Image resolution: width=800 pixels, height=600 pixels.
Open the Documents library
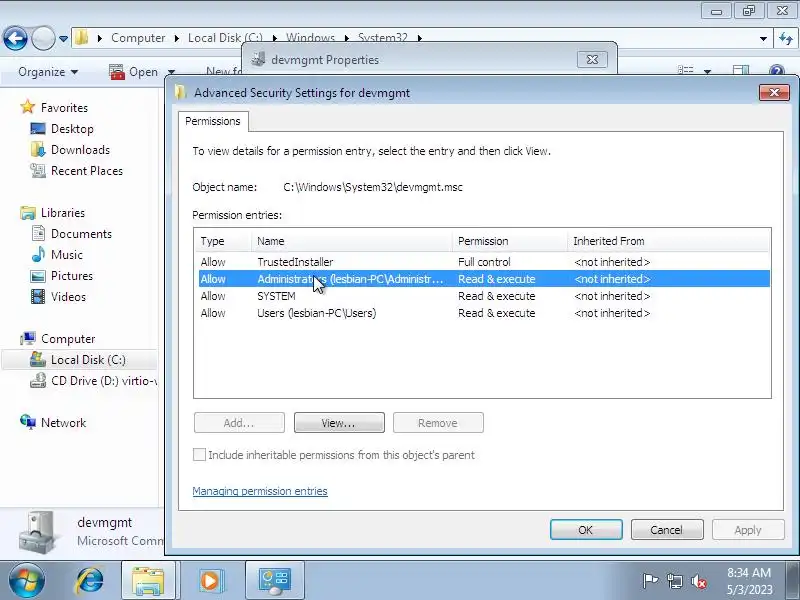pos(81,234)
